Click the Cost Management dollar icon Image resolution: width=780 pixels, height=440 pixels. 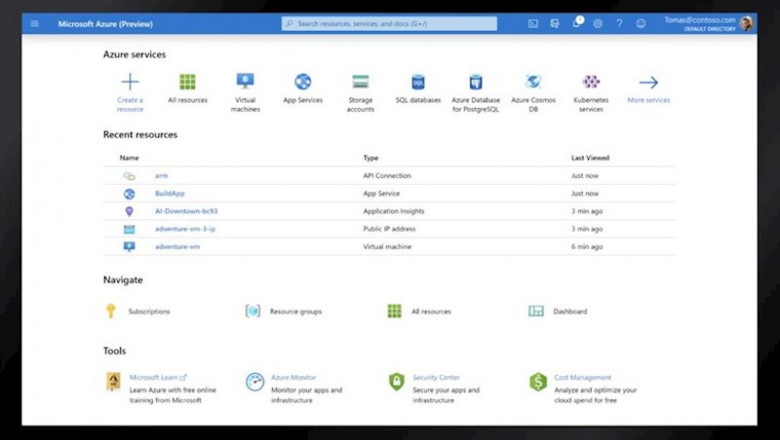coord(538,382)
